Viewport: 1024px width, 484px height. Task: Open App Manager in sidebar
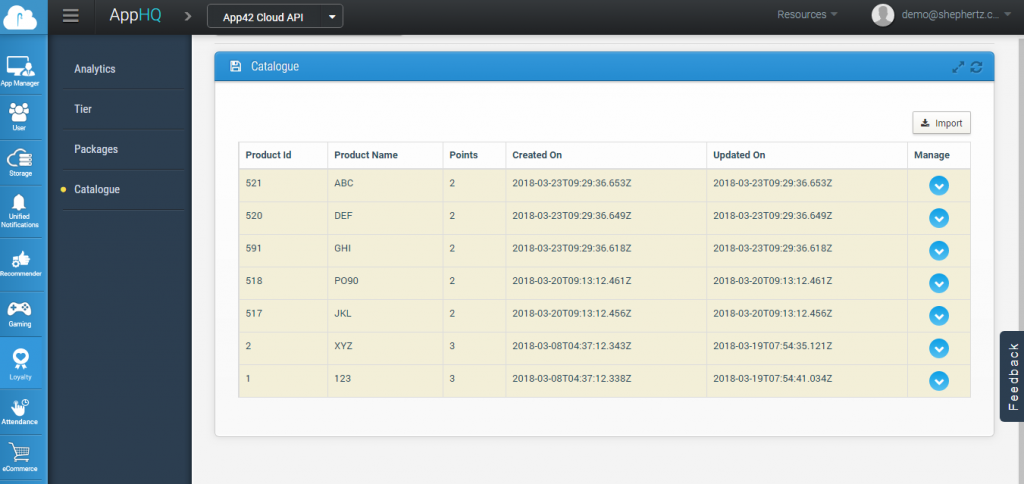20,70
